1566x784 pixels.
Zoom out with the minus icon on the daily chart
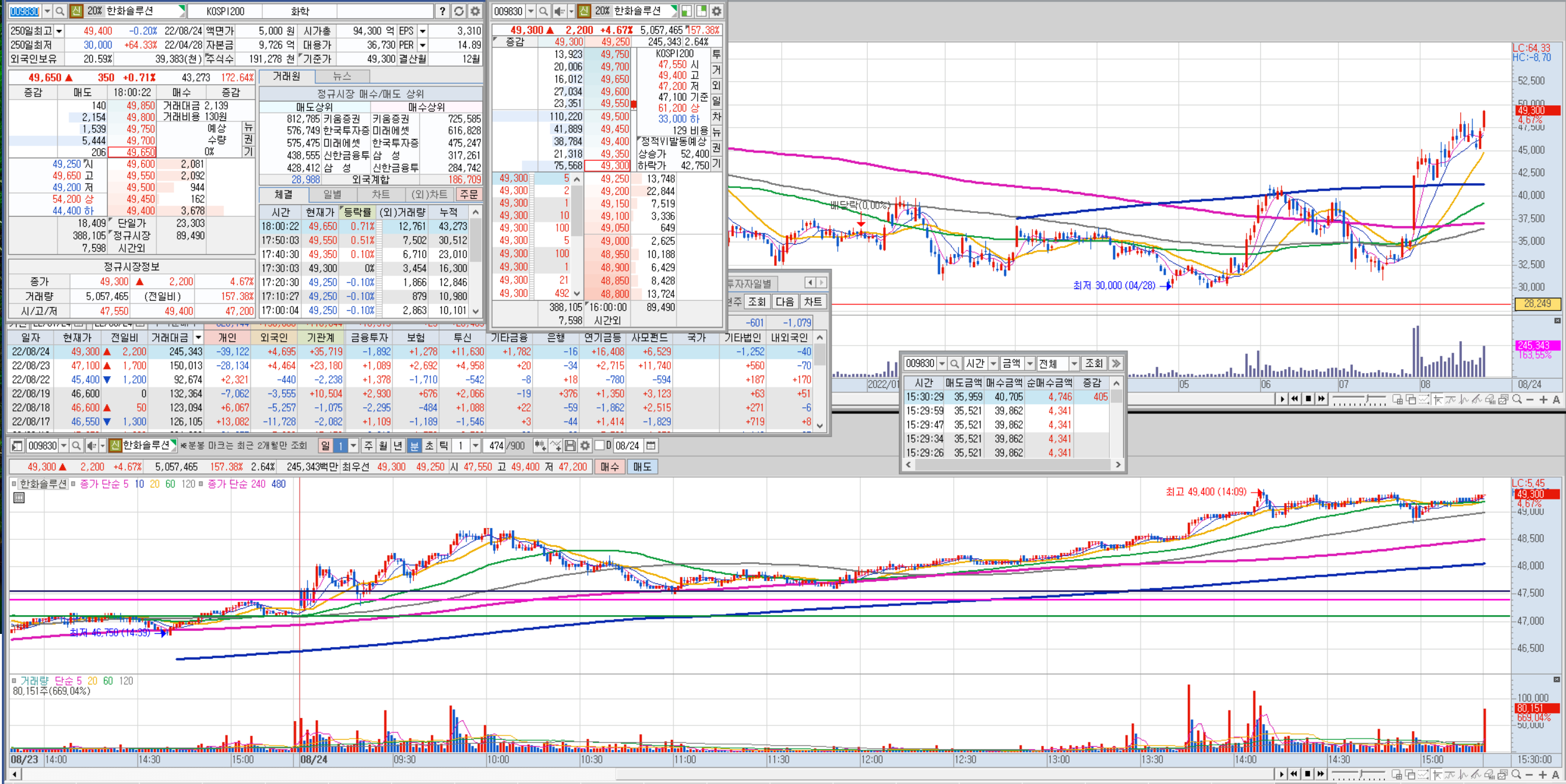click(1530, 399)
